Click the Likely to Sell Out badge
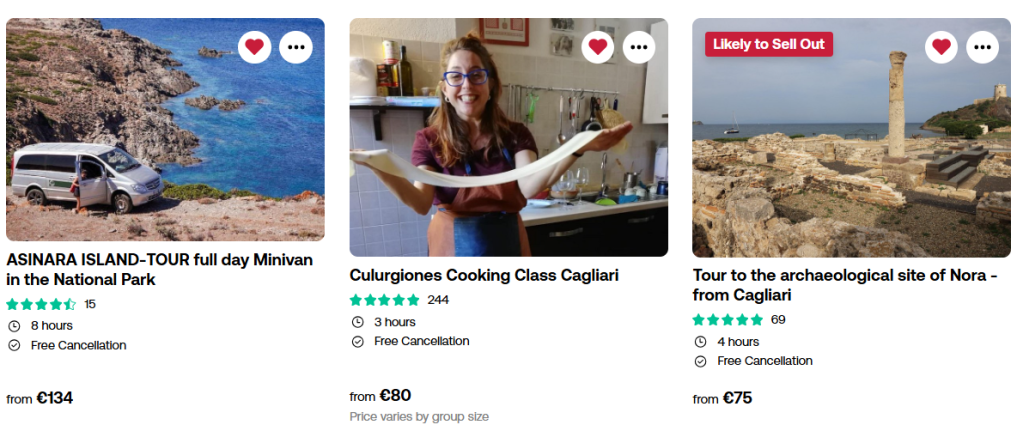 (x=768, y=44)
